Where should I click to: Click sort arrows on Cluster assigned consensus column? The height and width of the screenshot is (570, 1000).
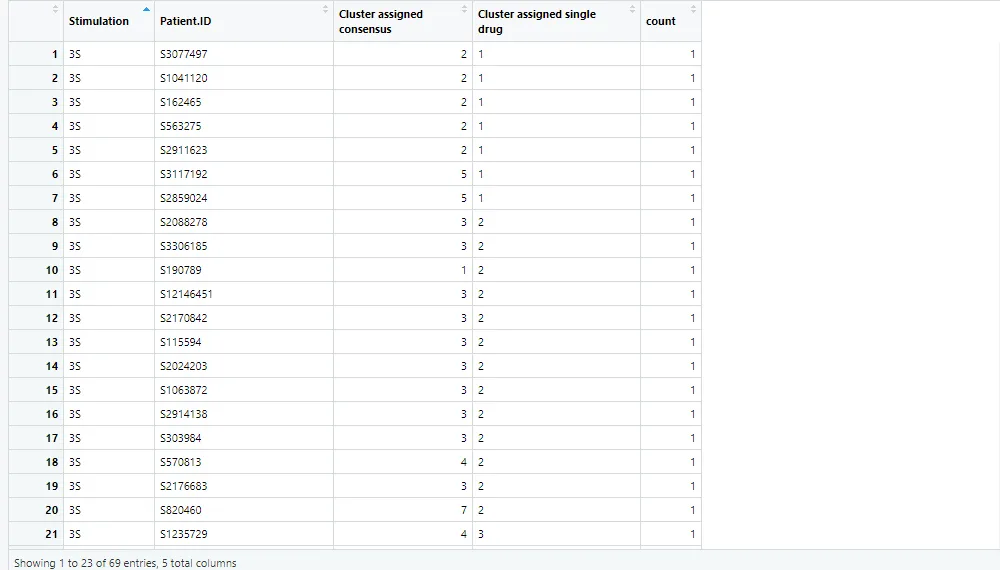(465, 10)
